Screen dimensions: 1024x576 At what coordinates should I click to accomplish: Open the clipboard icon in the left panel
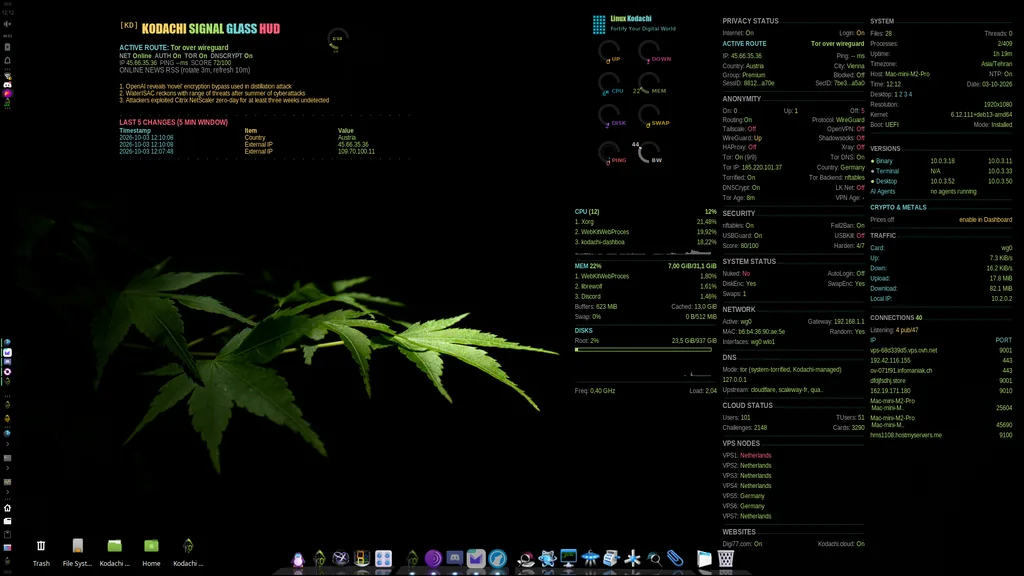click(7, 534)
